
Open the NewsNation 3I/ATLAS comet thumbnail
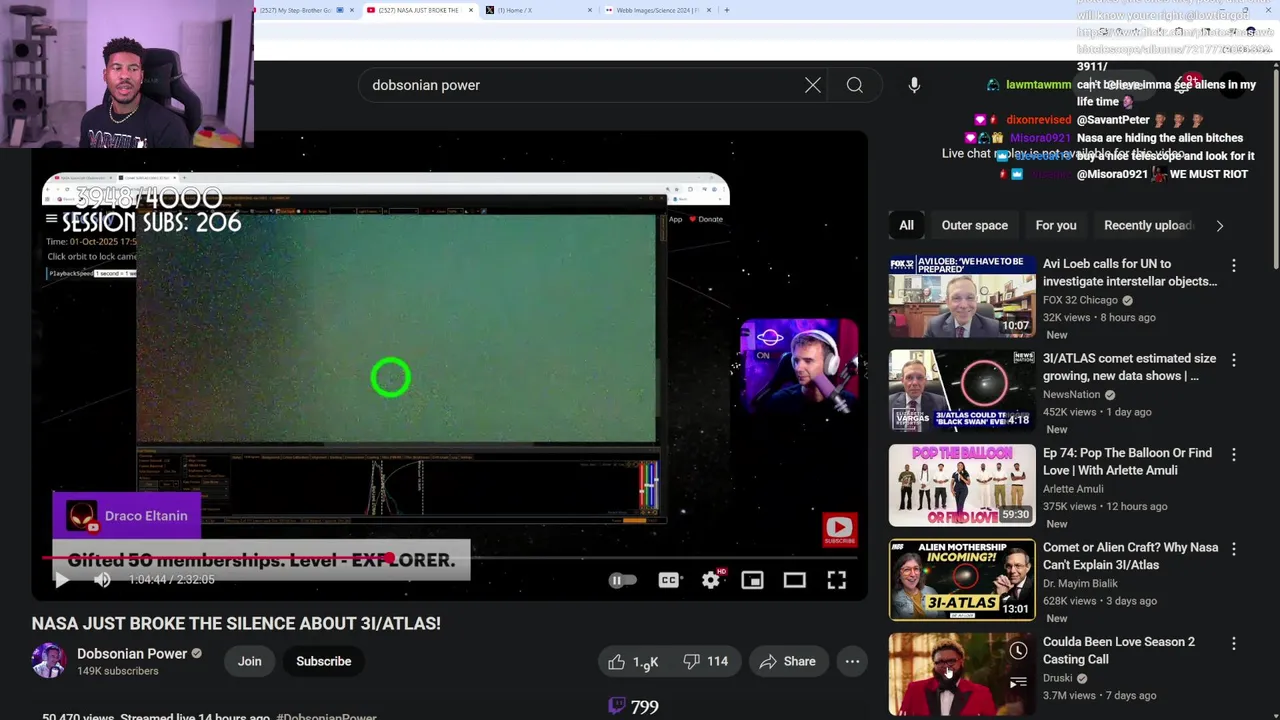tap(962, 391)
